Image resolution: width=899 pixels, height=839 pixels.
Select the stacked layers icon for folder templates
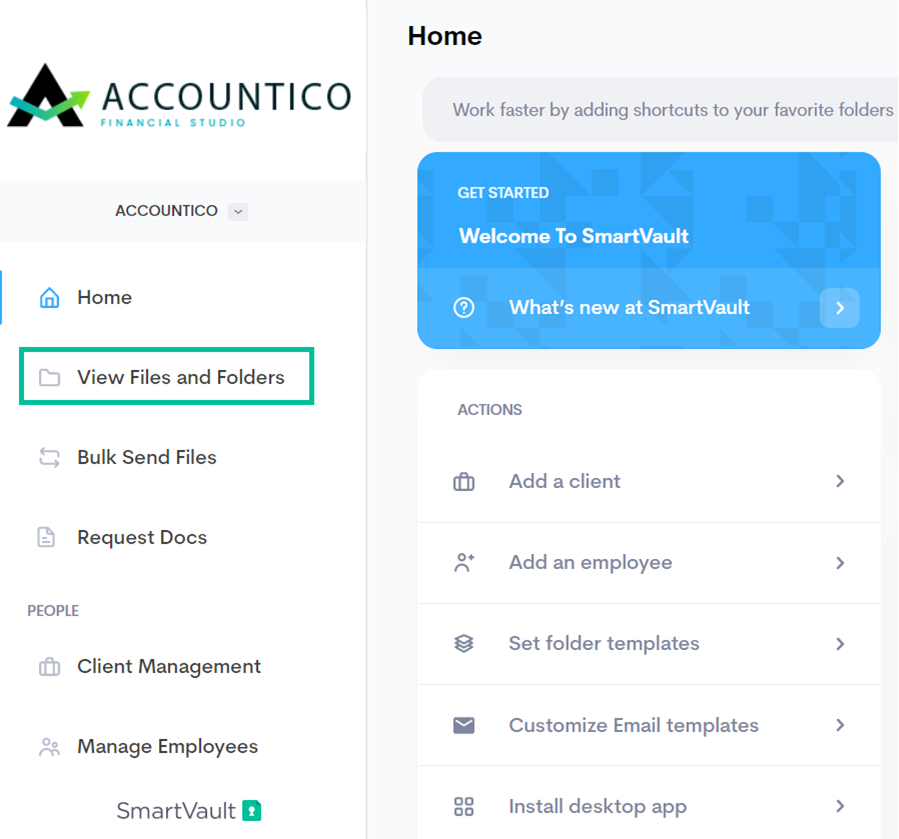tap(463, 643)
